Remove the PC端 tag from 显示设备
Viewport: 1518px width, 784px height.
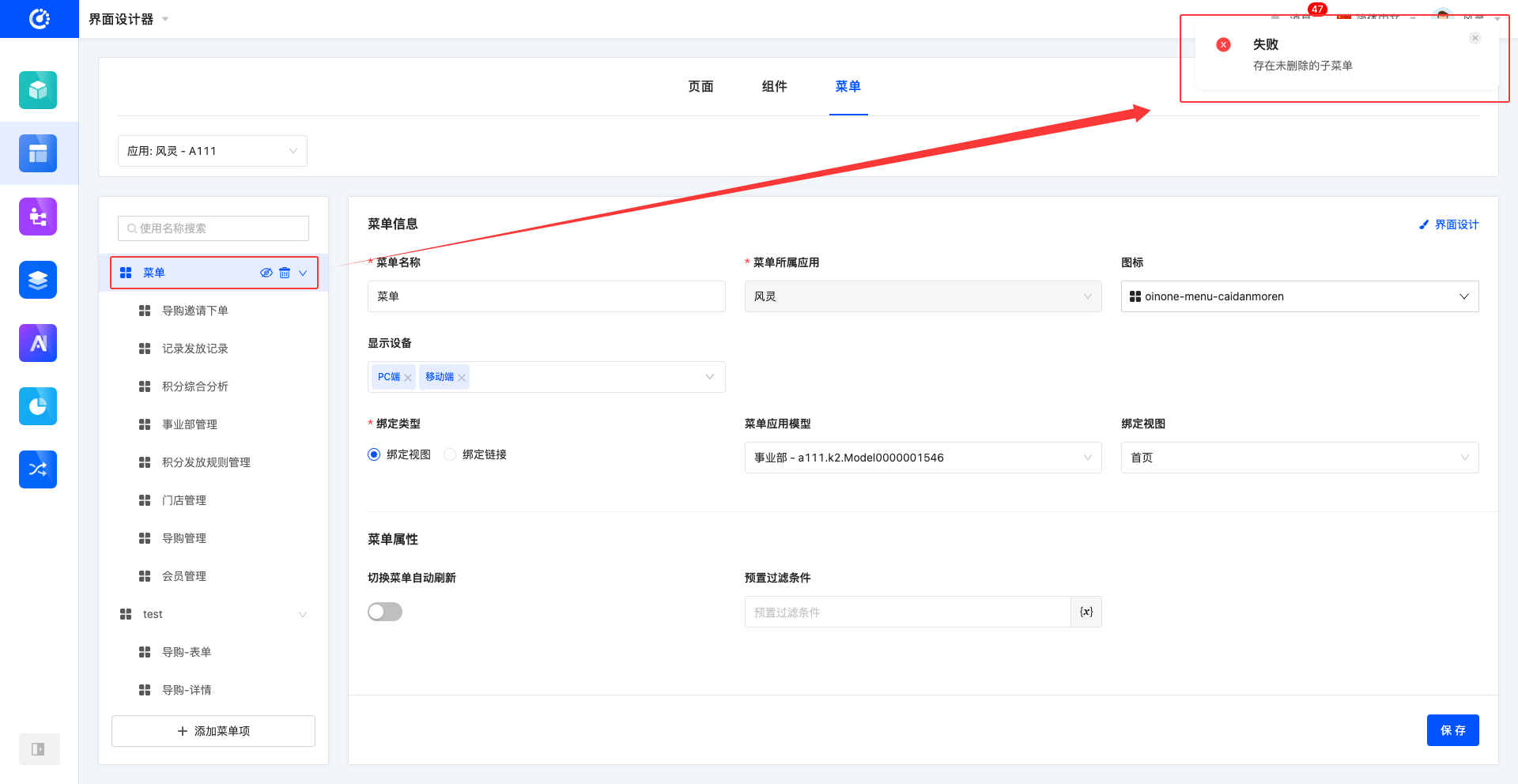pyautogui.click(x=408, y=378)
